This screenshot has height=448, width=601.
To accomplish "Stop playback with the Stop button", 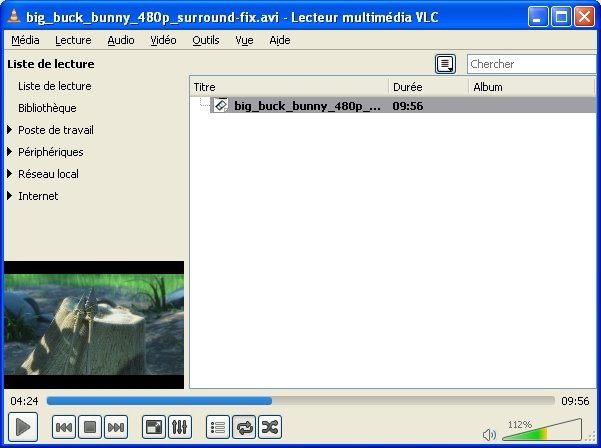I will 90,427.
